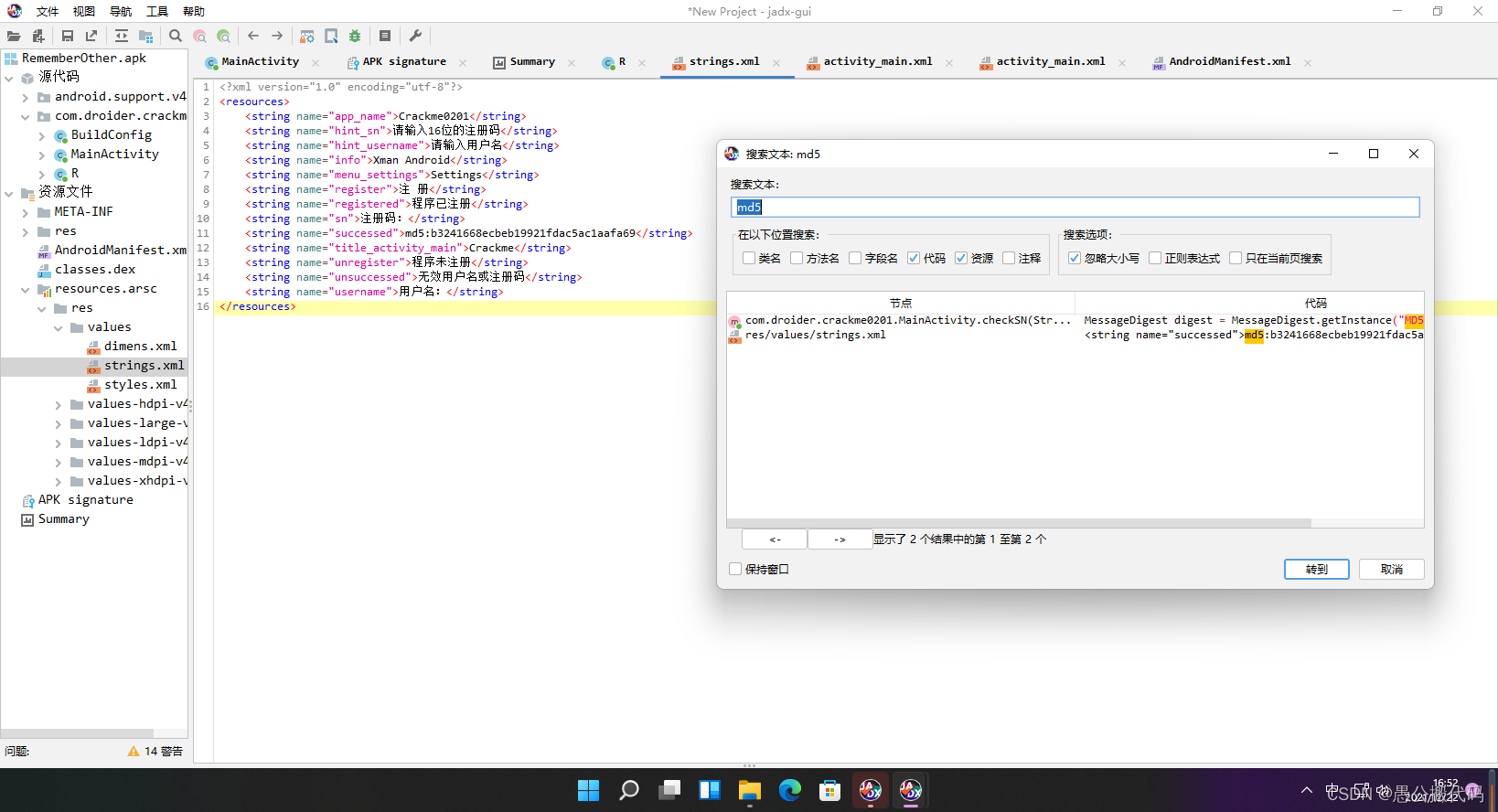This screenshot has height=812, width=1498.
Task: Enable the 类名 checkbox in search dialog
Action: point(749,258)
